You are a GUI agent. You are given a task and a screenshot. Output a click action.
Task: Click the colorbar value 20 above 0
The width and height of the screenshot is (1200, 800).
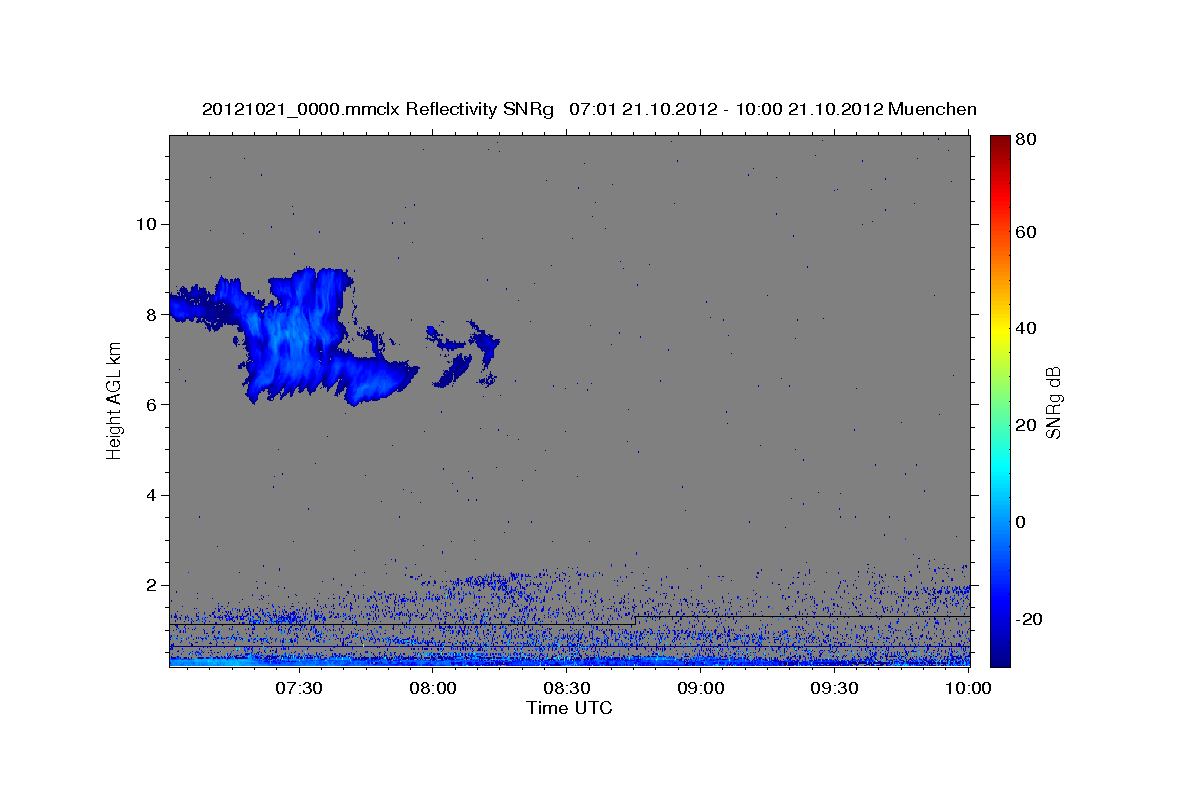(1028, 425)
